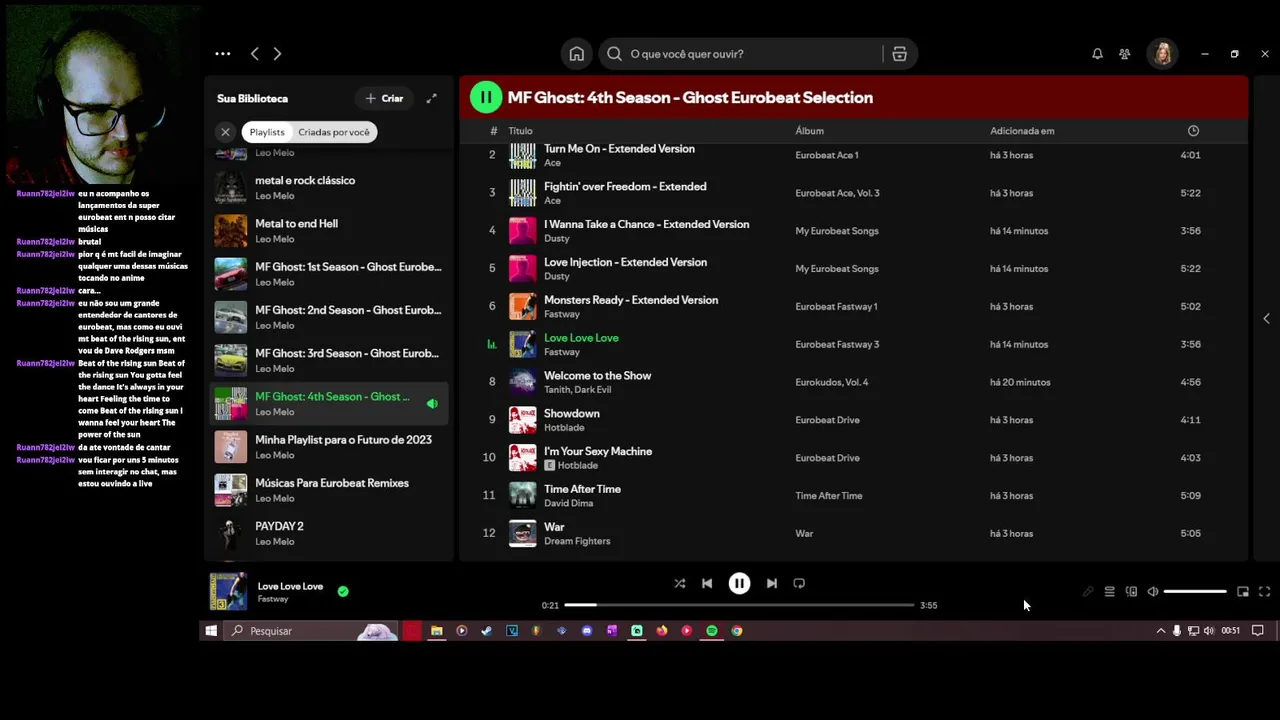Viewport: 1280px width, 720px height.
Task: Sort by 'Adicionada em' column header
Action: [1022, 131]
